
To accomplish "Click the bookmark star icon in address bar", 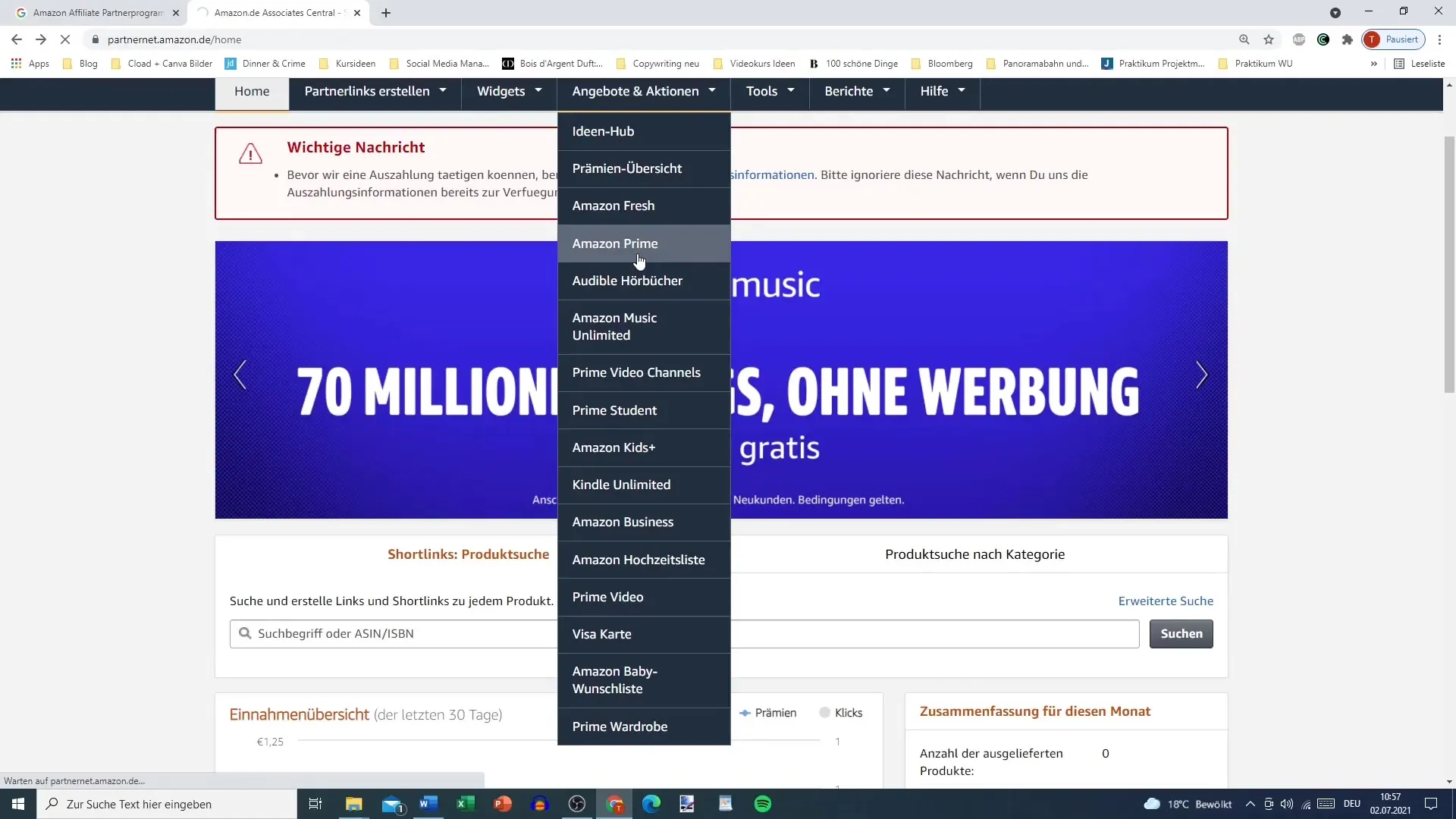I will [1267, 39].
